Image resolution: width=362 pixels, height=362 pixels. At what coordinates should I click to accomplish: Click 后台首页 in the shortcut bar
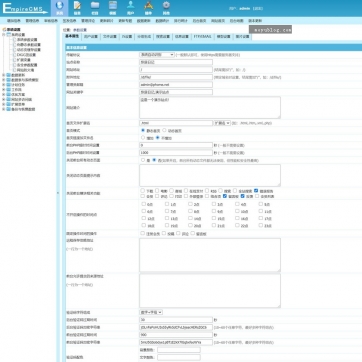pos(199,21)
